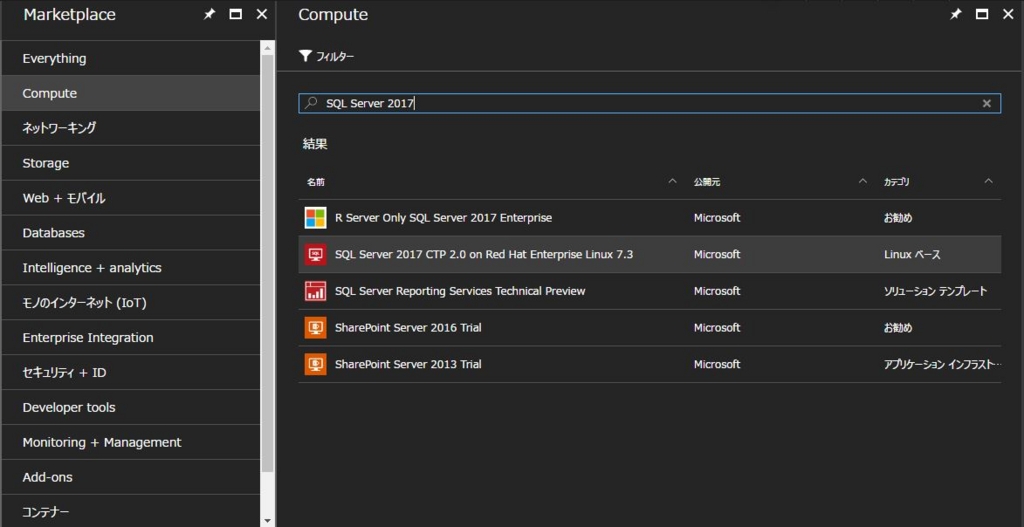Click scroll up arrow in Marketplace list
Viewport: 1024px width, 527px height.
click(268, 48)
